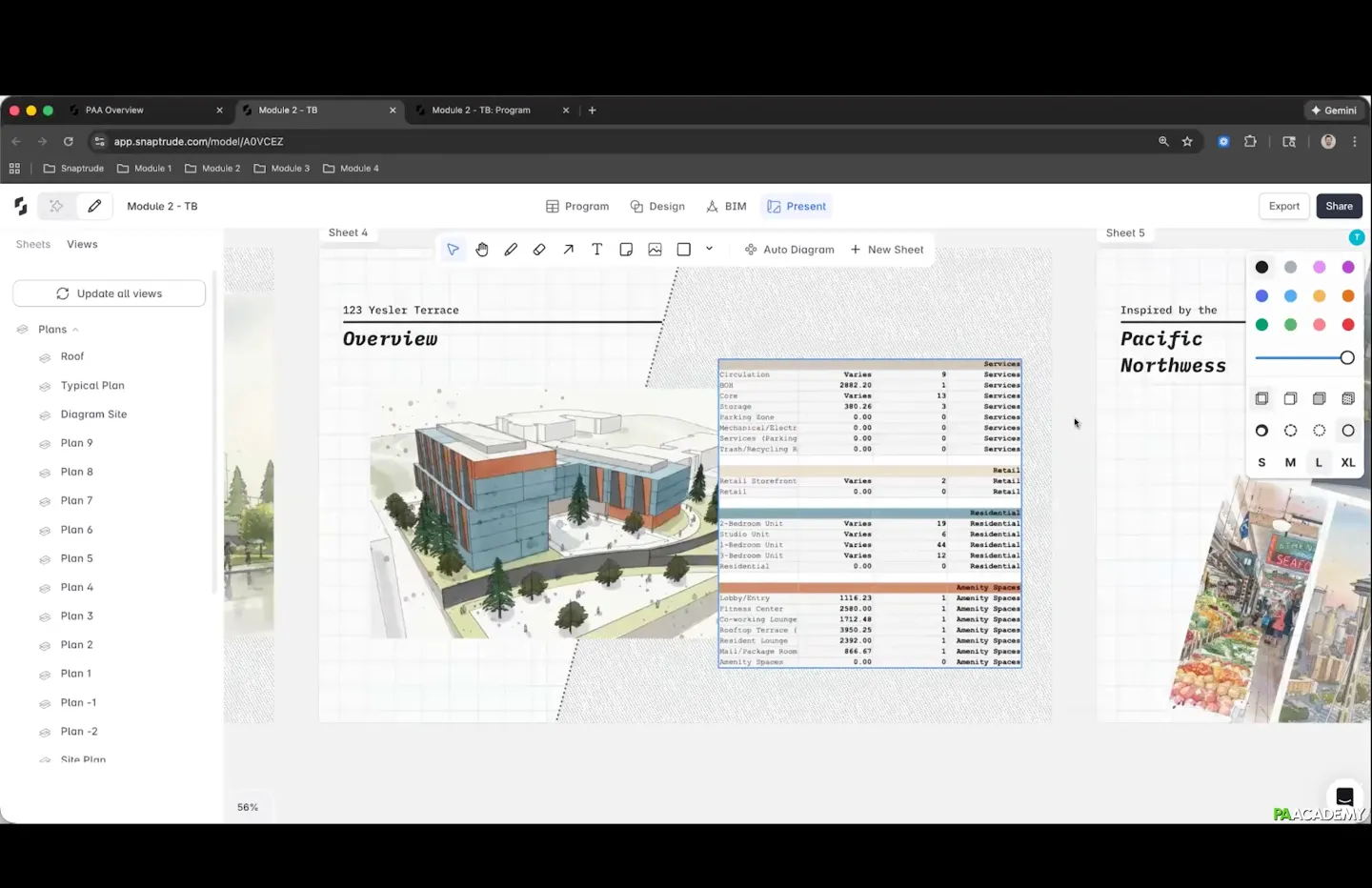This screenshot has width=1372, height=888.
Task: Open Typical Plan in the plans list
Action: click(x=92, y=386)
